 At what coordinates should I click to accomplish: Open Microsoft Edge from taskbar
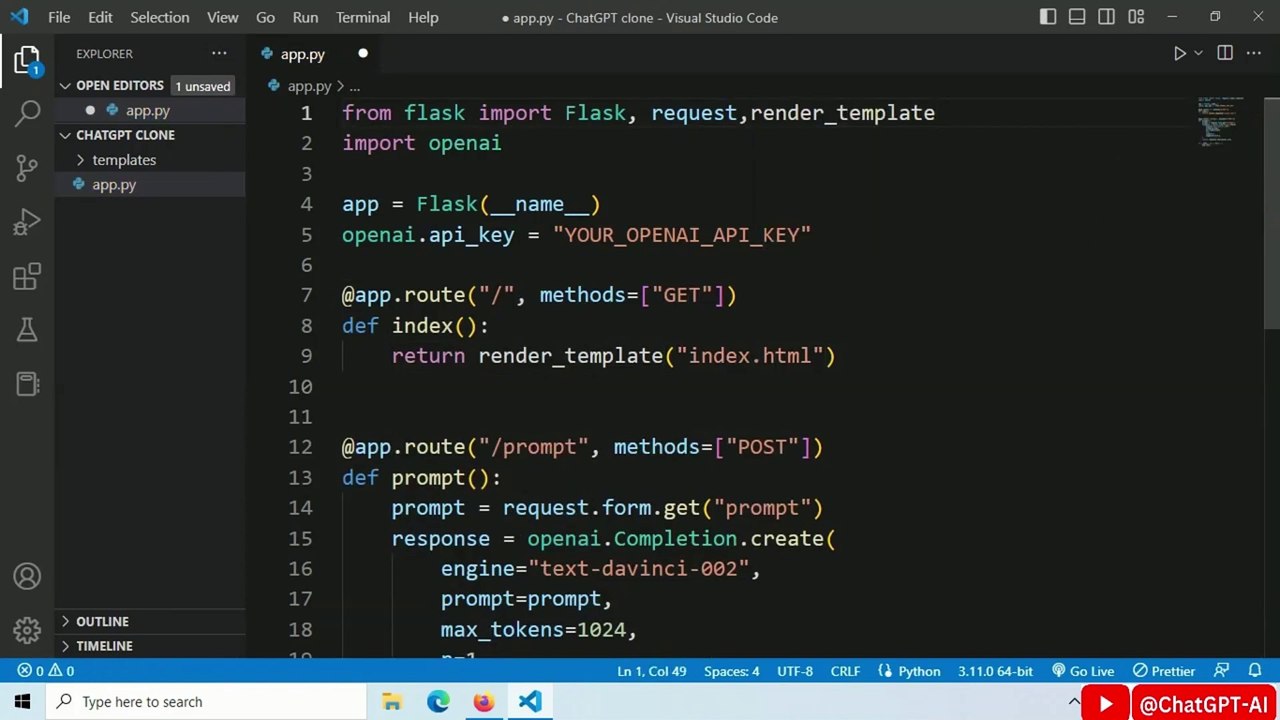(438, 702)
